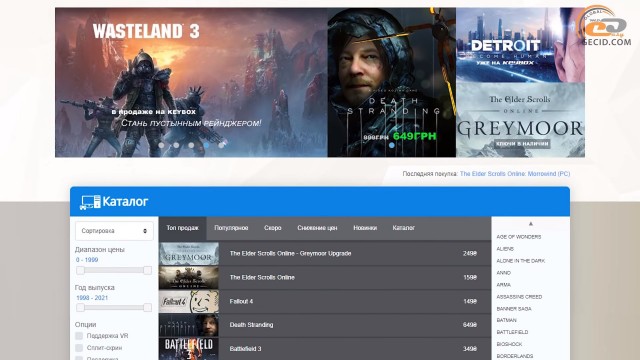The image size is (640, 360).
Task: Switch to the Каталог tab
Action: click(403, 228)
